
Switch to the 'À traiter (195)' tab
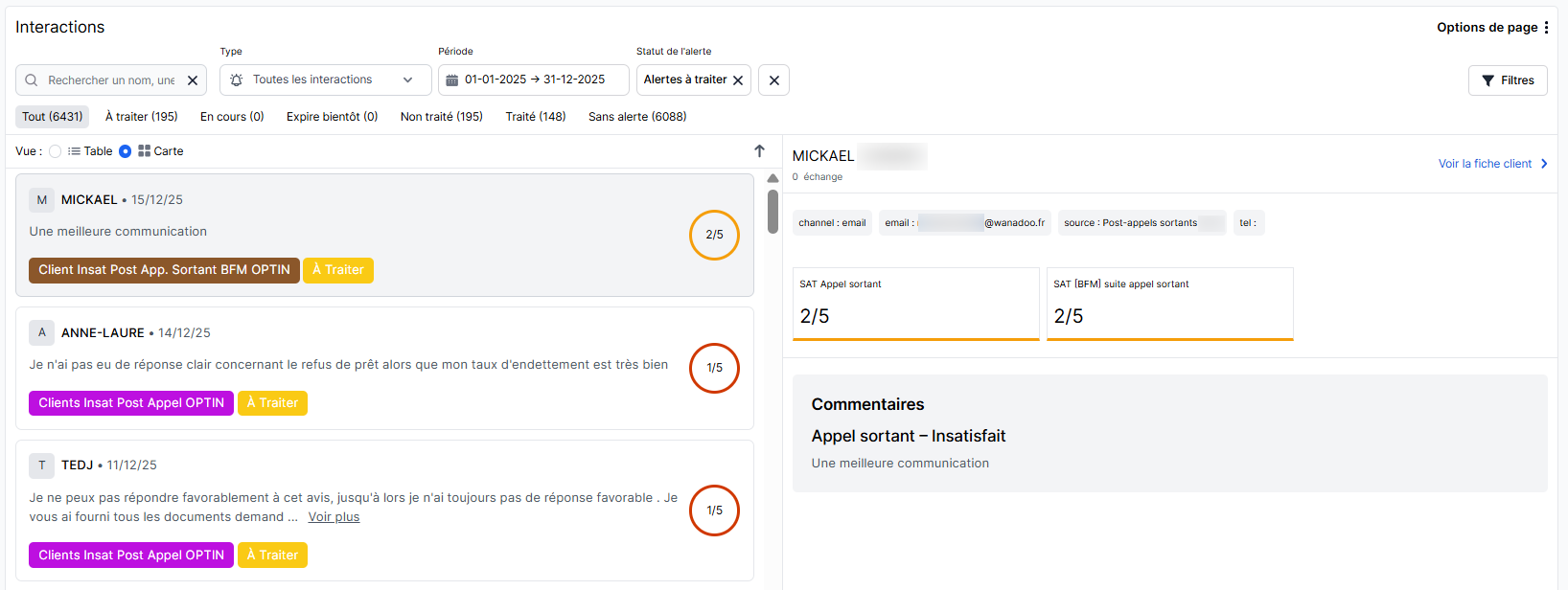141,117
